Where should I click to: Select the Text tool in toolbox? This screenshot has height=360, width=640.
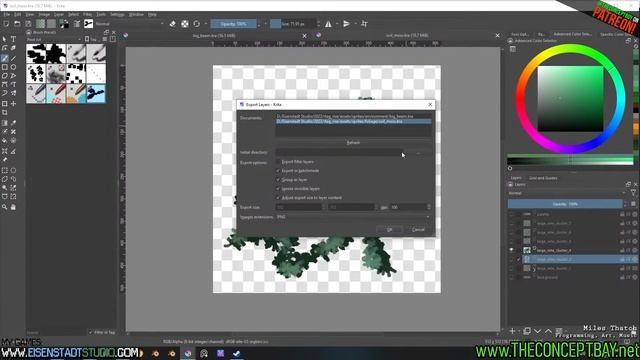click(x=13, y=39)
